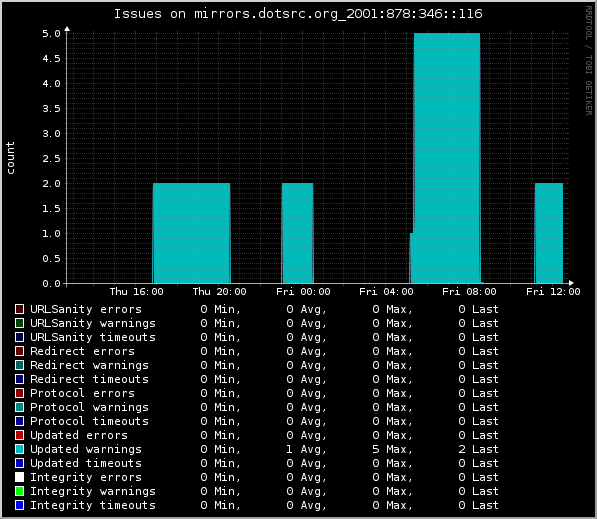Click the vertical count axis label

(x=10, y=158)
